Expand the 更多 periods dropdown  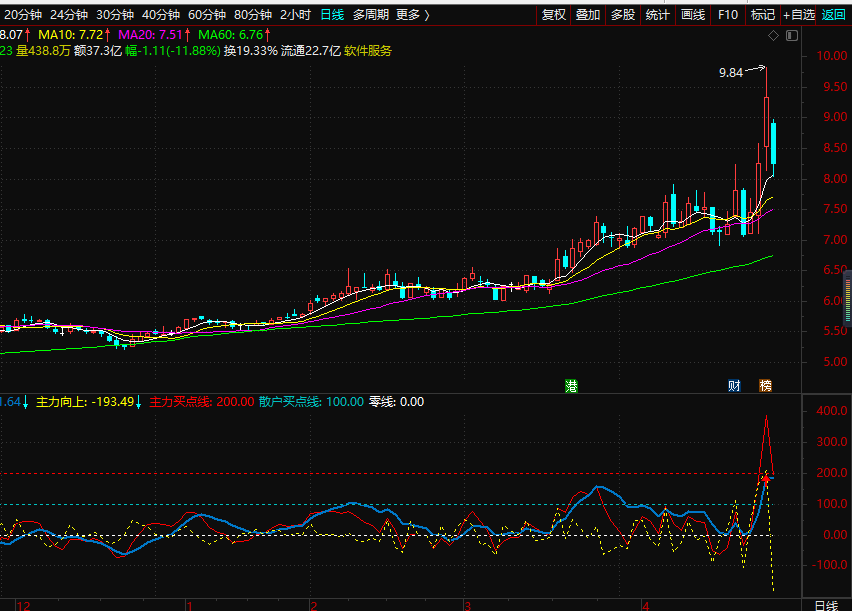412,15
